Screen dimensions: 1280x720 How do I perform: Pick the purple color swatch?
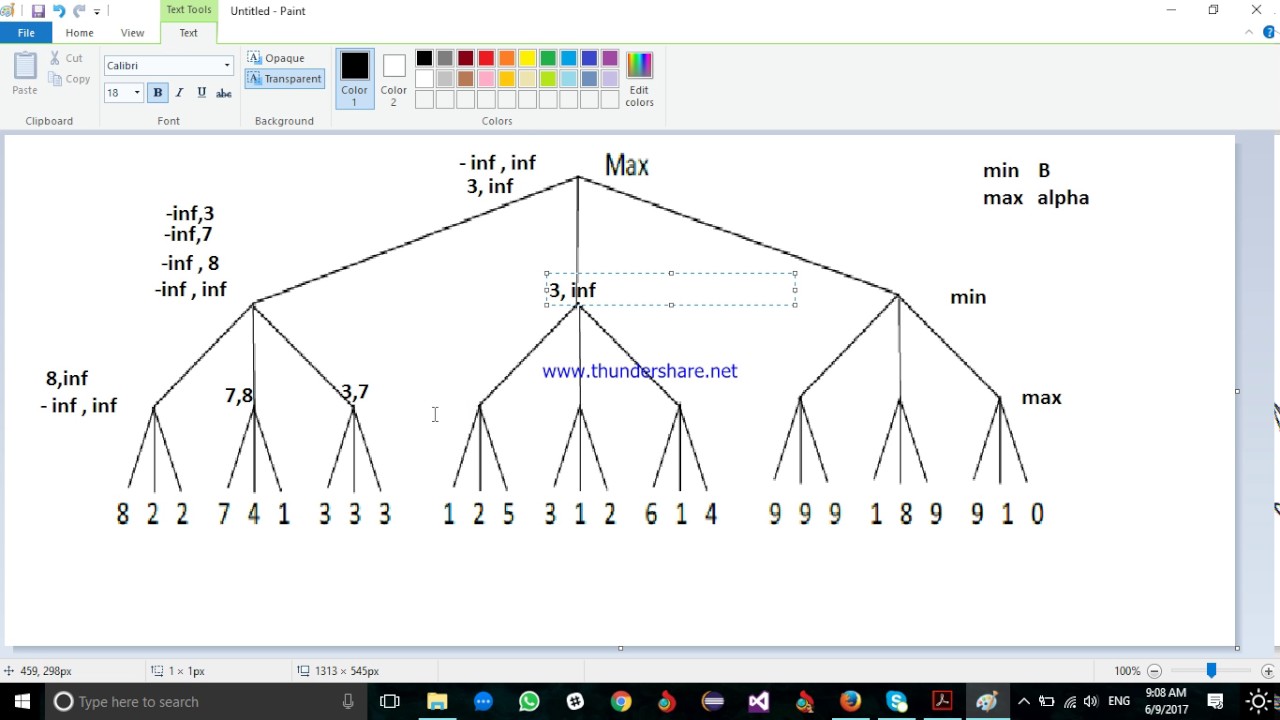[610, 58]
